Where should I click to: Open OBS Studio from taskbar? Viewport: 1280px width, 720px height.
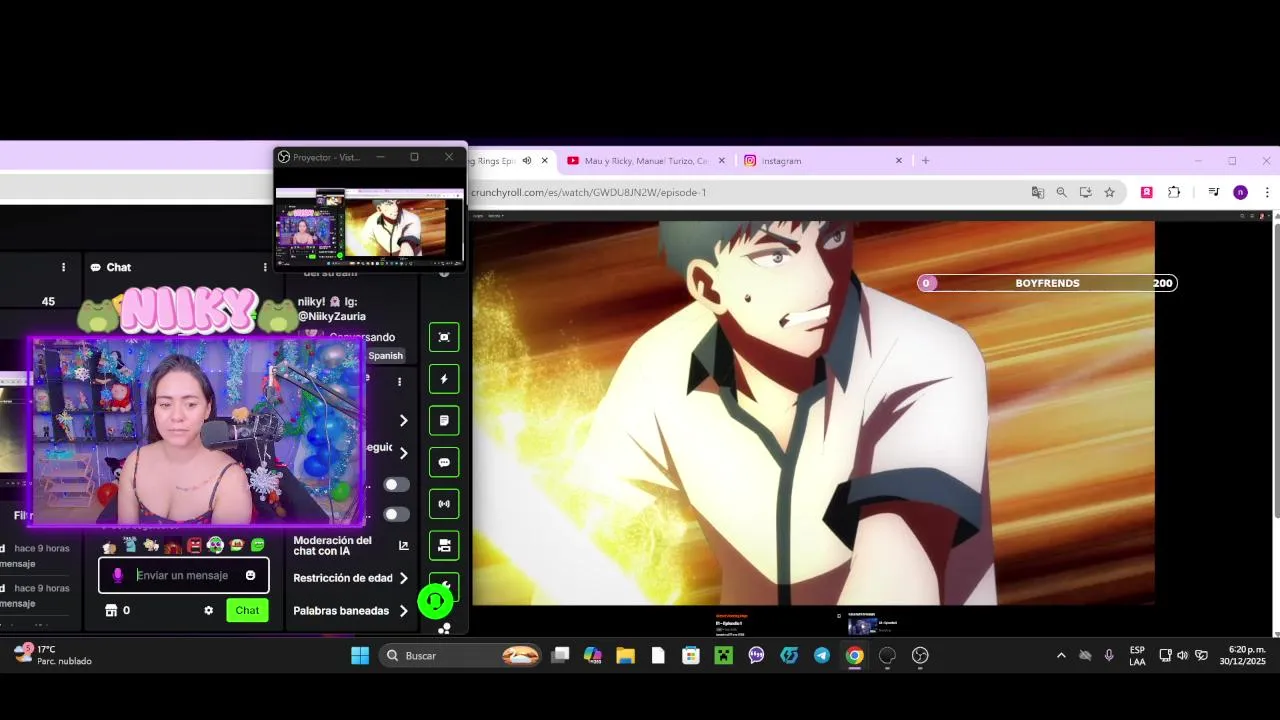[920, 655]
